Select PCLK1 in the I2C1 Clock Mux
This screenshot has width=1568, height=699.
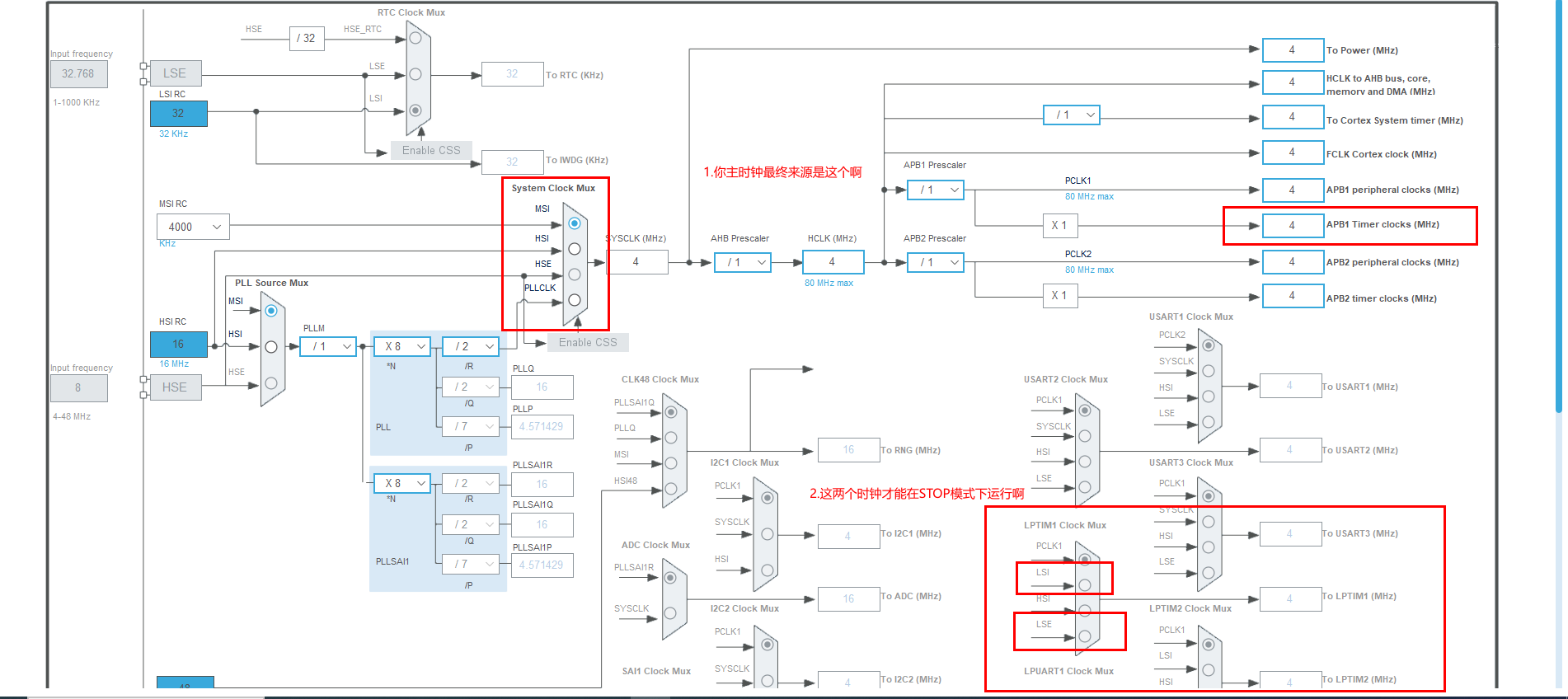click(x=768, y=498)
